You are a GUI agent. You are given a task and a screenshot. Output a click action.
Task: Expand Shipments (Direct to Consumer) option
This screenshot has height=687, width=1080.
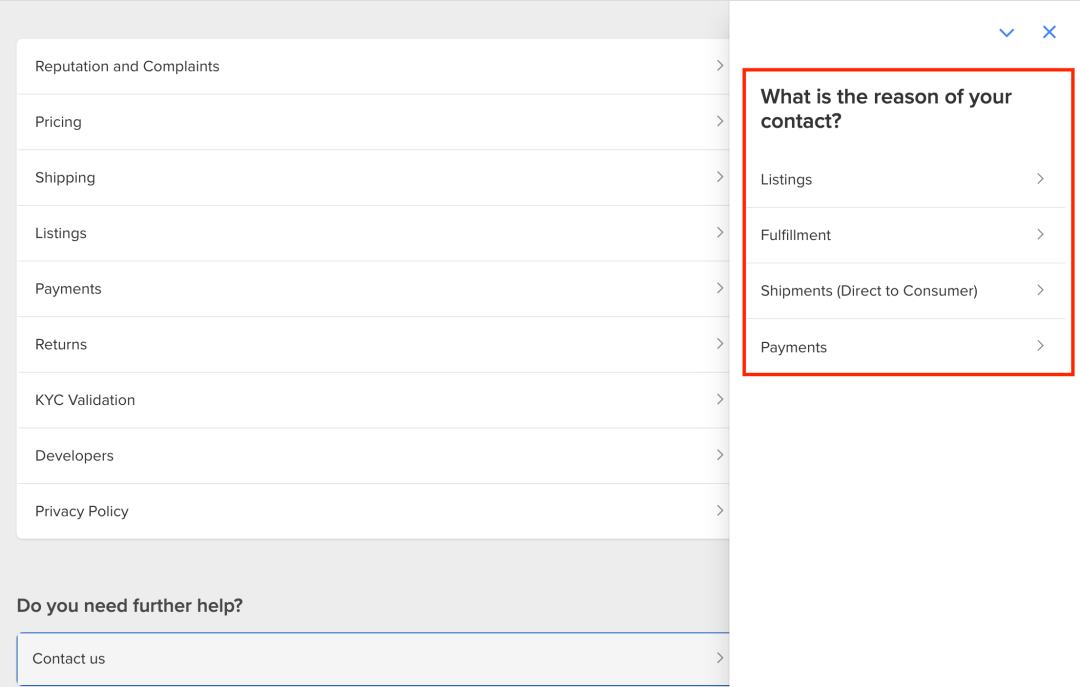(x=1040, y=290)
